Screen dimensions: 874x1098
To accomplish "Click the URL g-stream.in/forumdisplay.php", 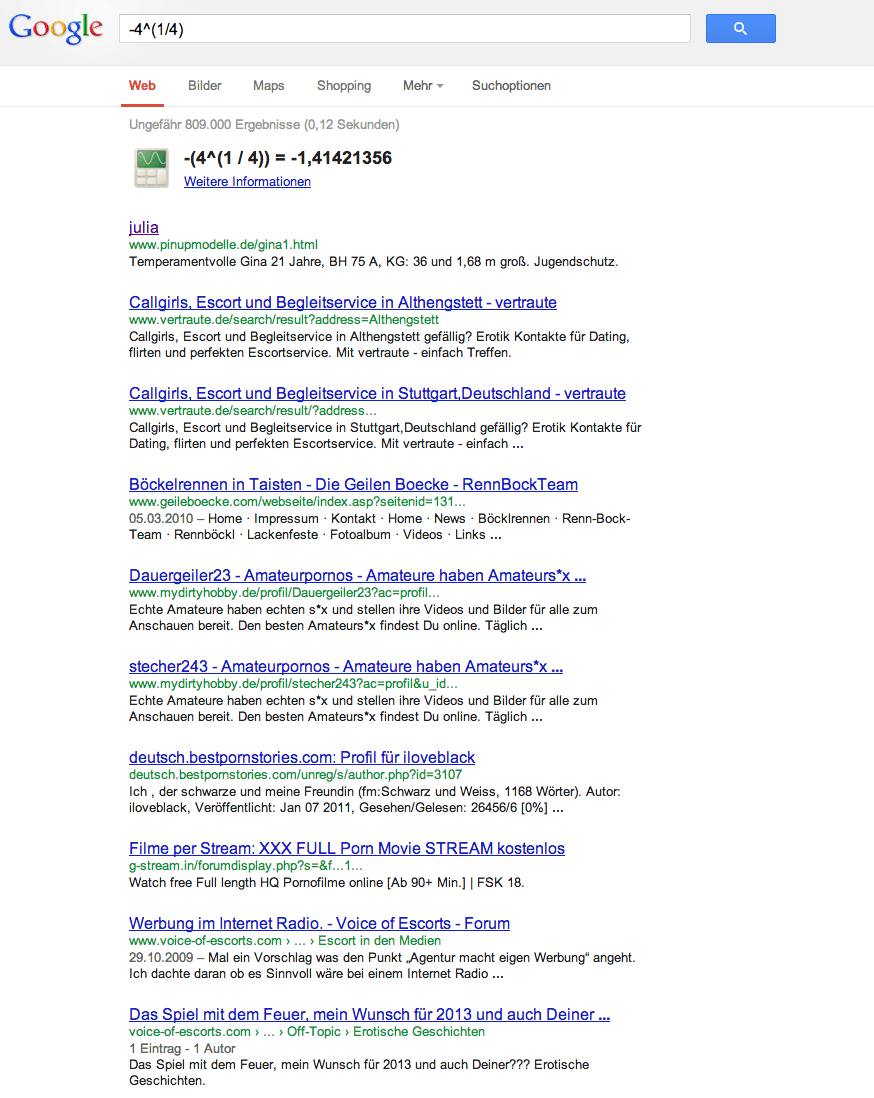I will tap(246, 866).
